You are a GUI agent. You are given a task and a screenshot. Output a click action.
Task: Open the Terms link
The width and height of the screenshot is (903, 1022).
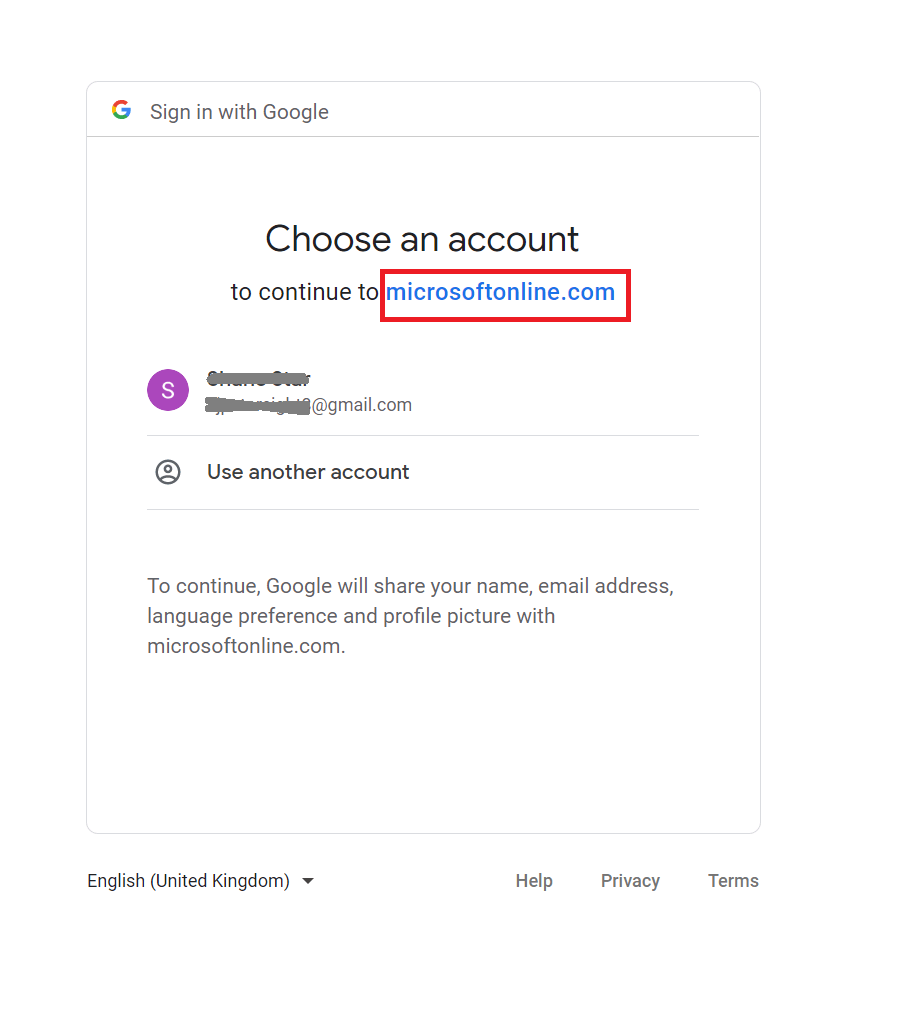tap(733, 881)
